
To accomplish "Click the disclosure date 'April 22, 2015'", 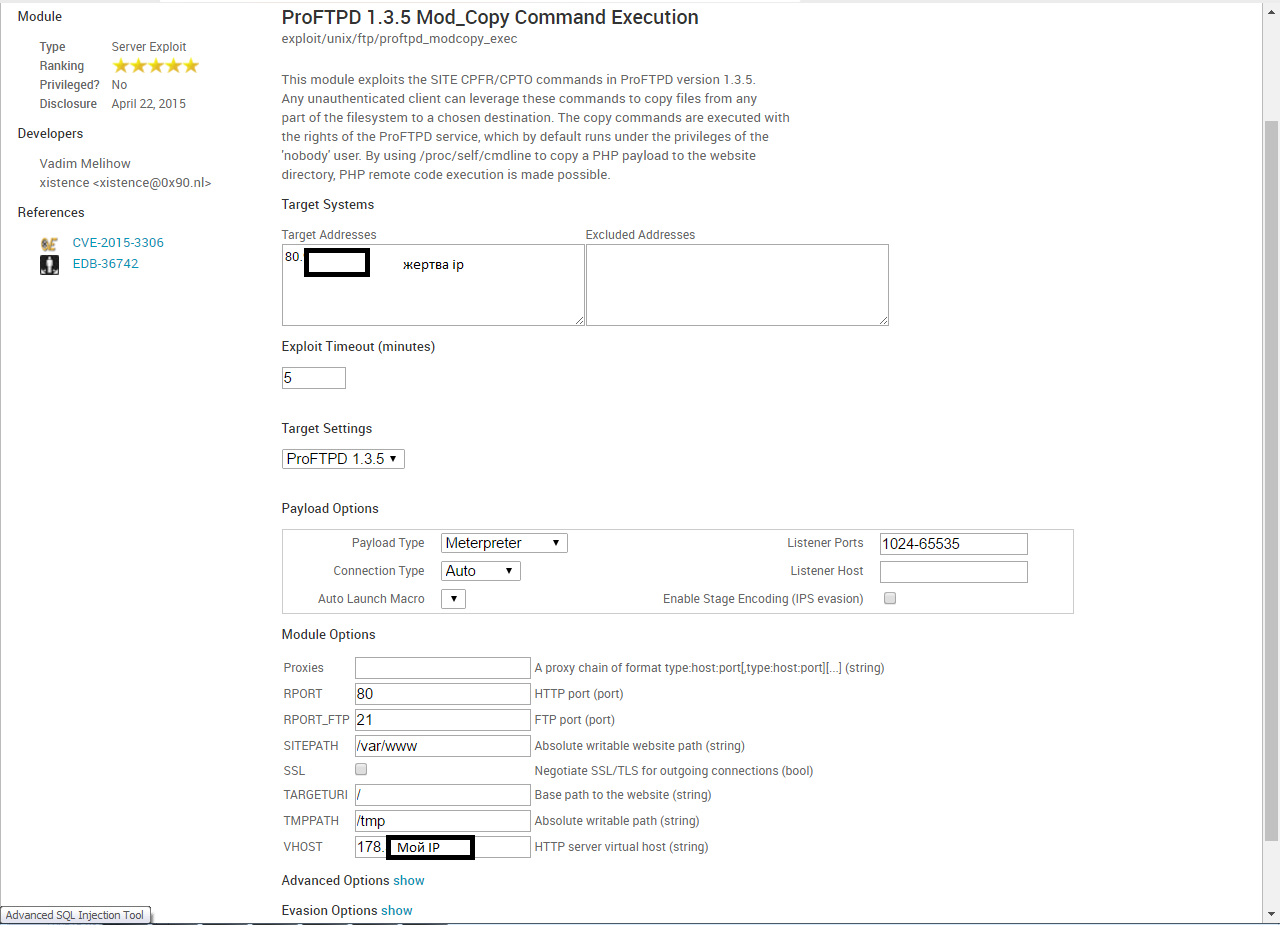I will [x=149, y=104].
